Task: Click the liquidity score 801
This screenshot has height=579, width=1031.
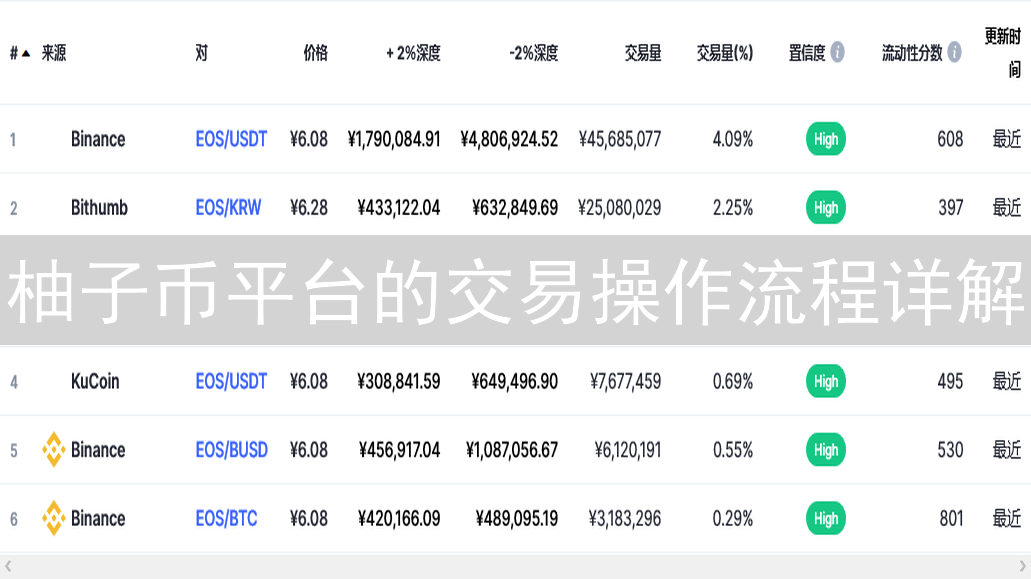Action: [x=951, y=519]
